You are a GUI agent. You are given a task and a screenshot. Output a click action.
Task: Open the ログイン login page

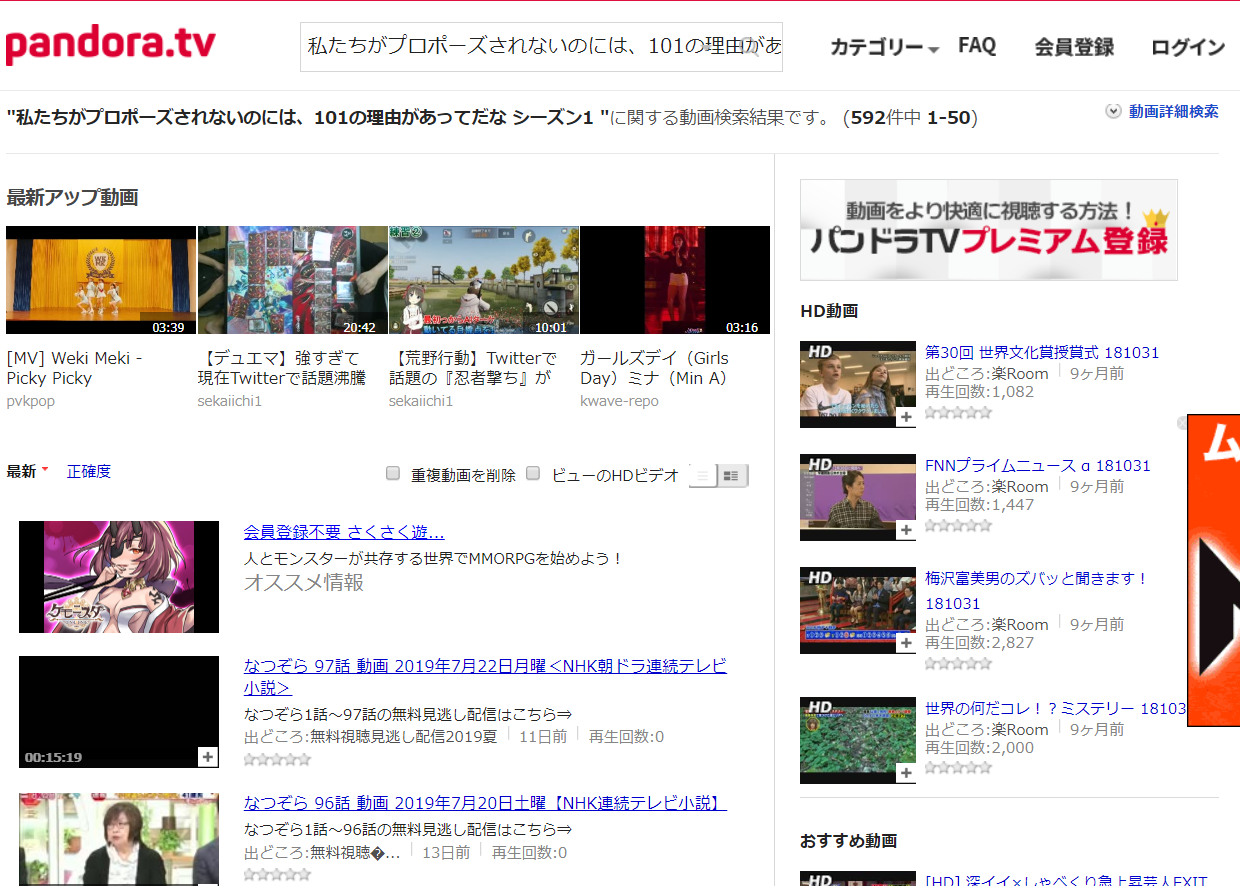click(x=1188, y=47)
